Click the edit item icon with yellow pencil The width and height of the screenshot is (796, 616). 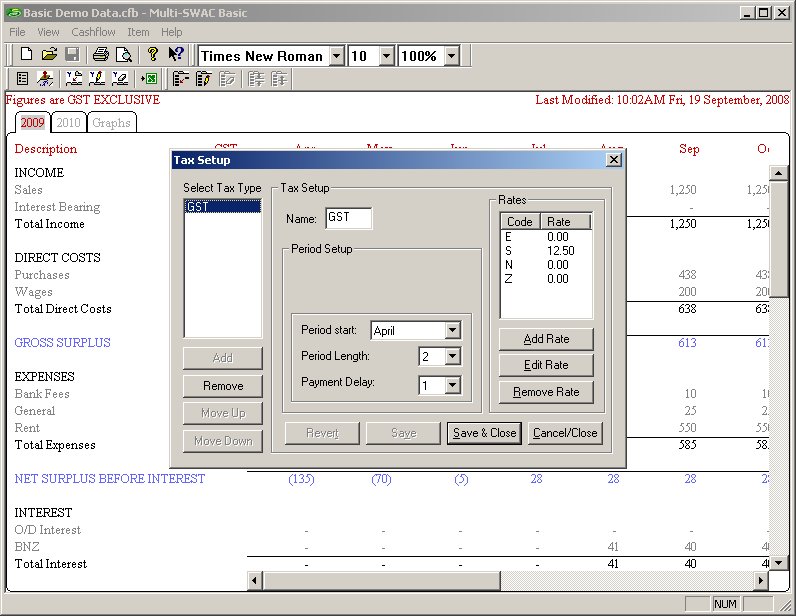click(203, 79)
